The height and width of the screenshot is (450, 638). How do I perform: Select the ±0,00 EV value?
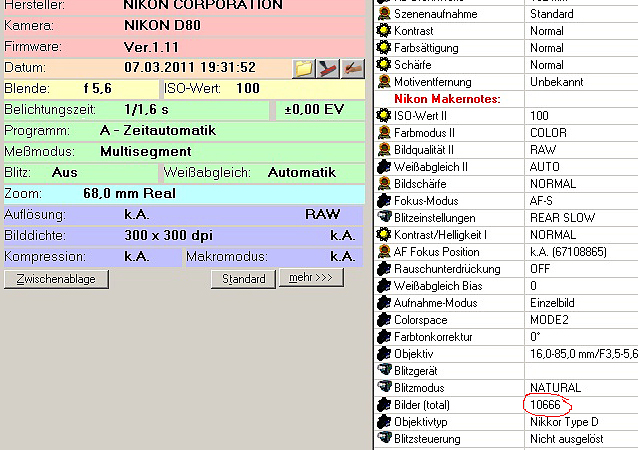click(x=314, y=109)
